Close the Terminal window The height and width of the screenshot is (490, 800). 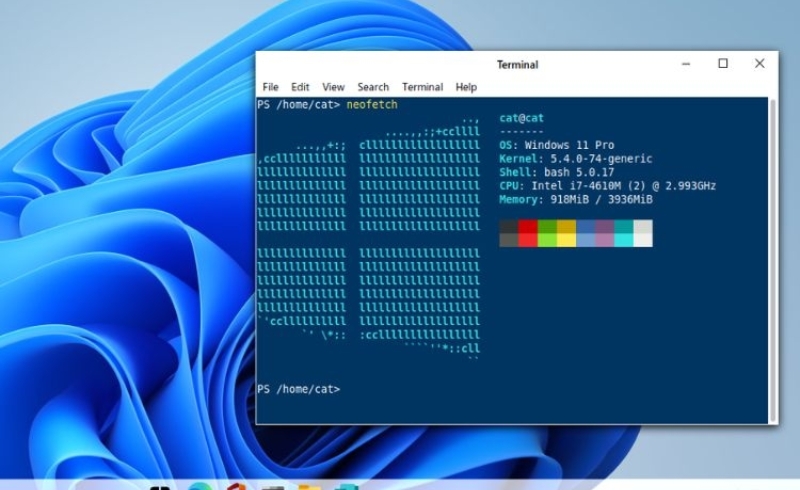(x=760, y=63)
